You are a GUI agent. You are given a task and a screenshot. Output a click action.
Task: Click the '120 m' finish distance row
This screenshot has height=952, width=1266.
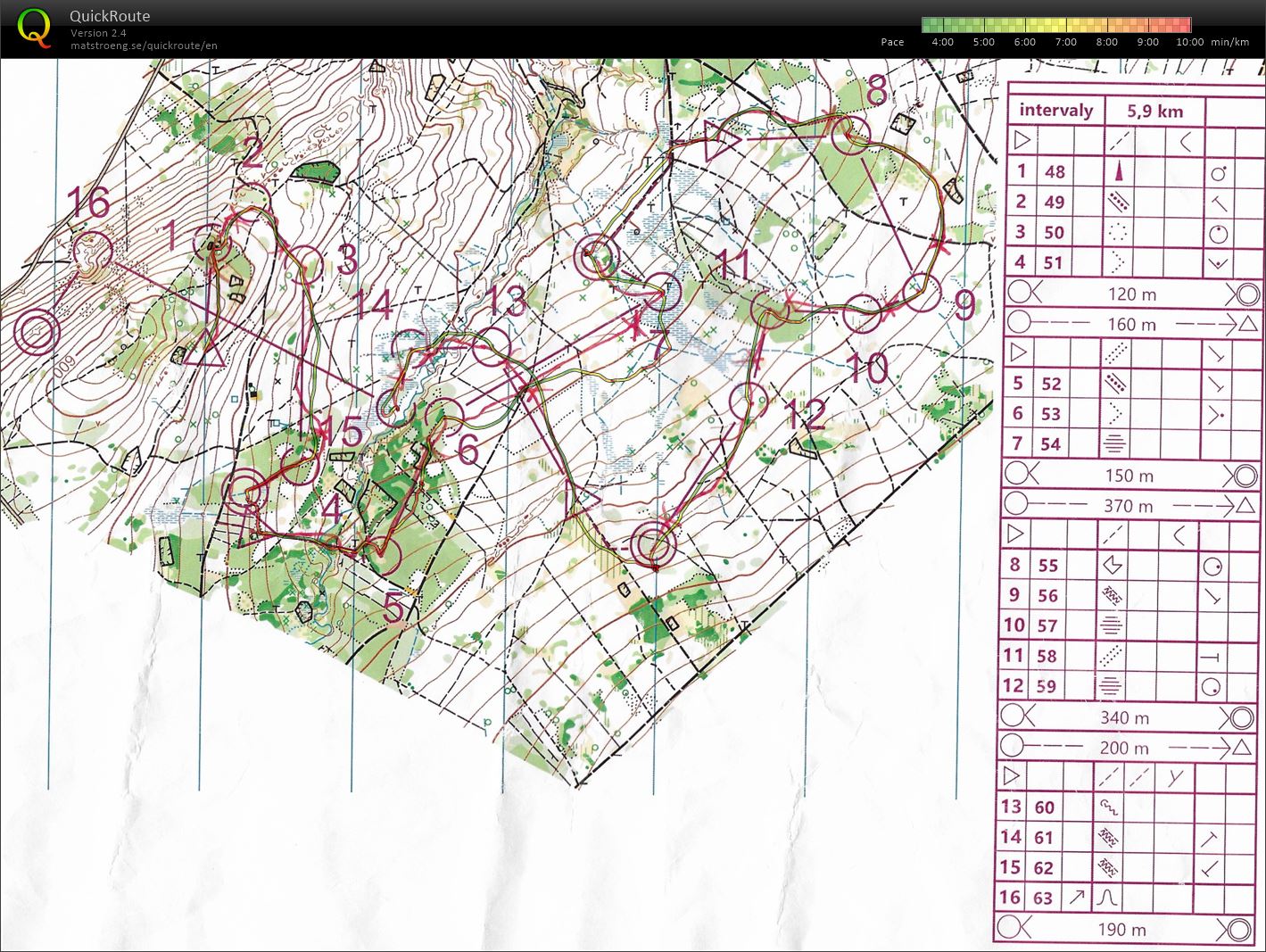[1131, 294]
